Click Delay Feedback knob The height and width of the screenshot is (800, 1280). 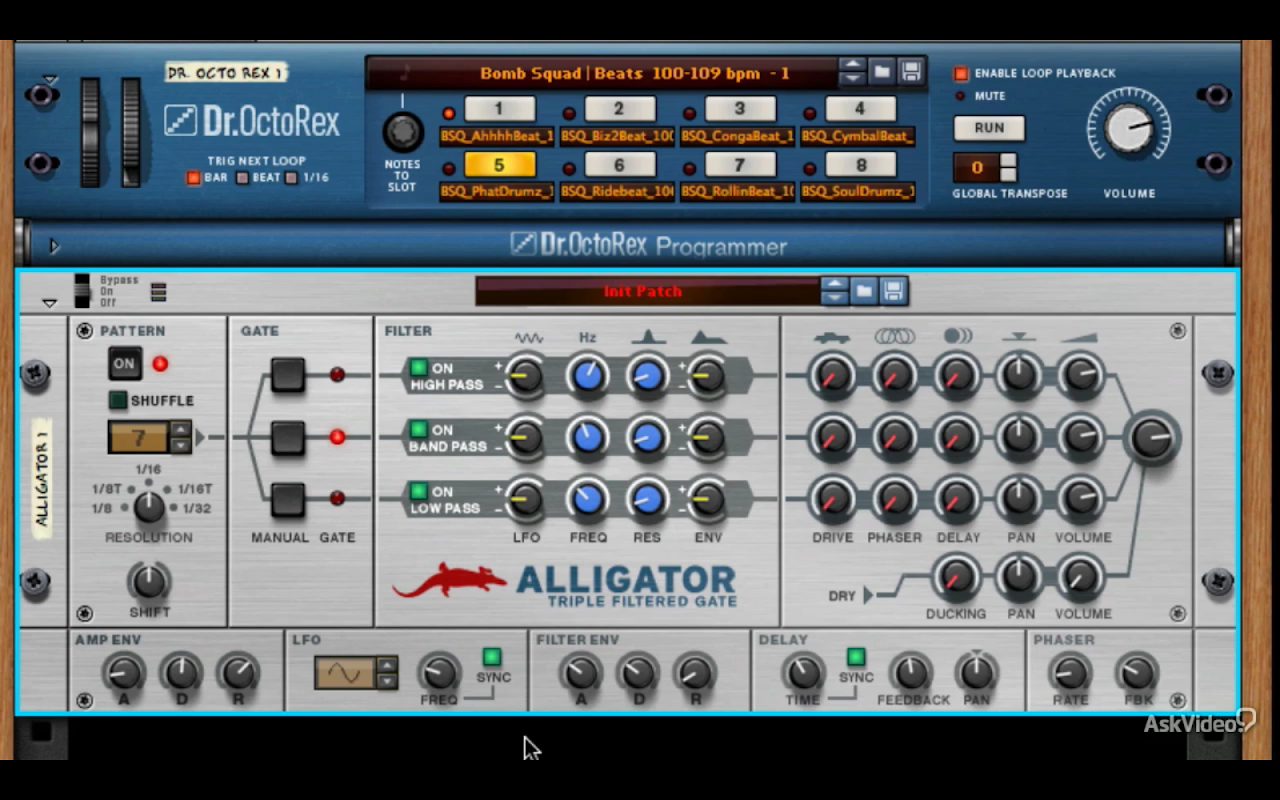coord(910,672)
